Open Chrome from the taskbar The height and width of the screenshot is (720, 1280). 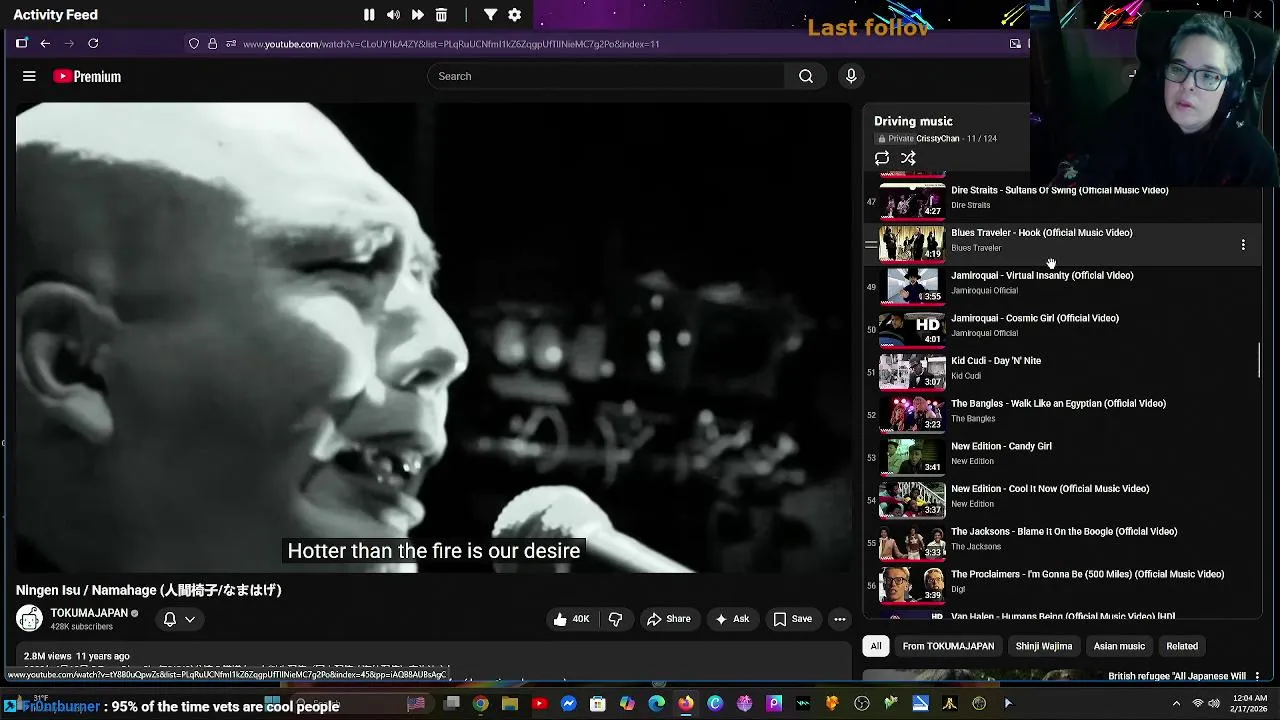tap(481, 704)
